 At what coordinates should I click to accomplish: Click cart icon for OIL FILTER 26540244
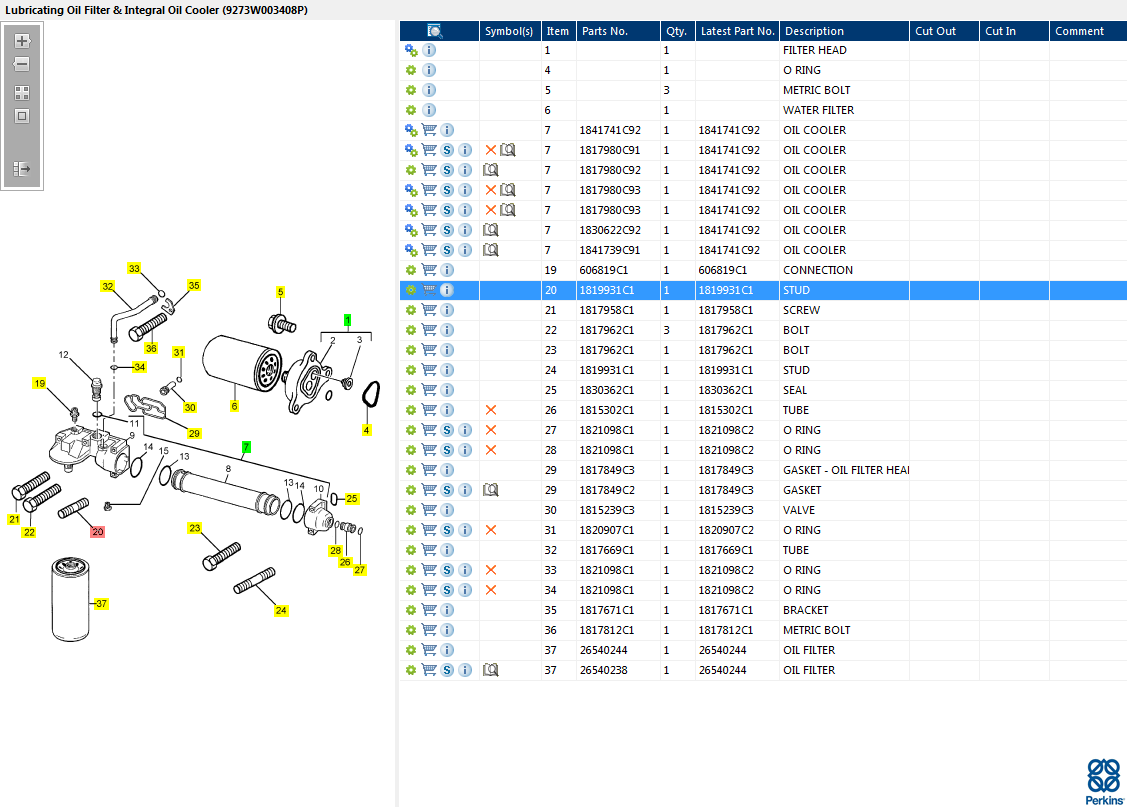coord(429,650)
